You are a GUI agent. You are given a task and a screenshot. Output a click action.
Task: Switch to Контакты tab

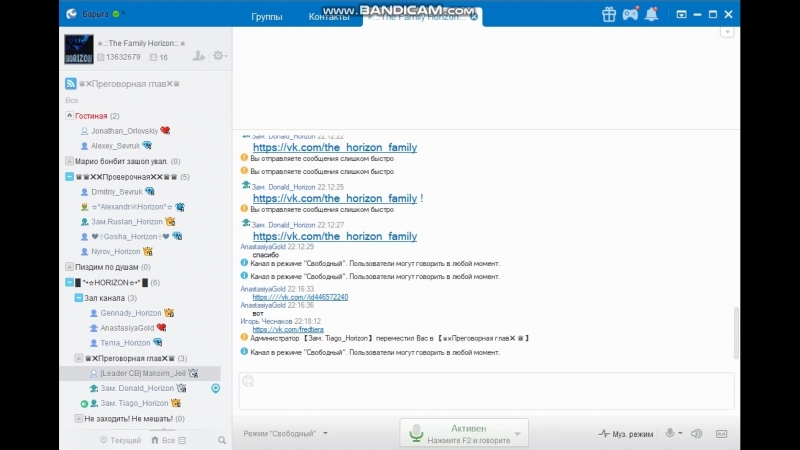tap(329, 17)
